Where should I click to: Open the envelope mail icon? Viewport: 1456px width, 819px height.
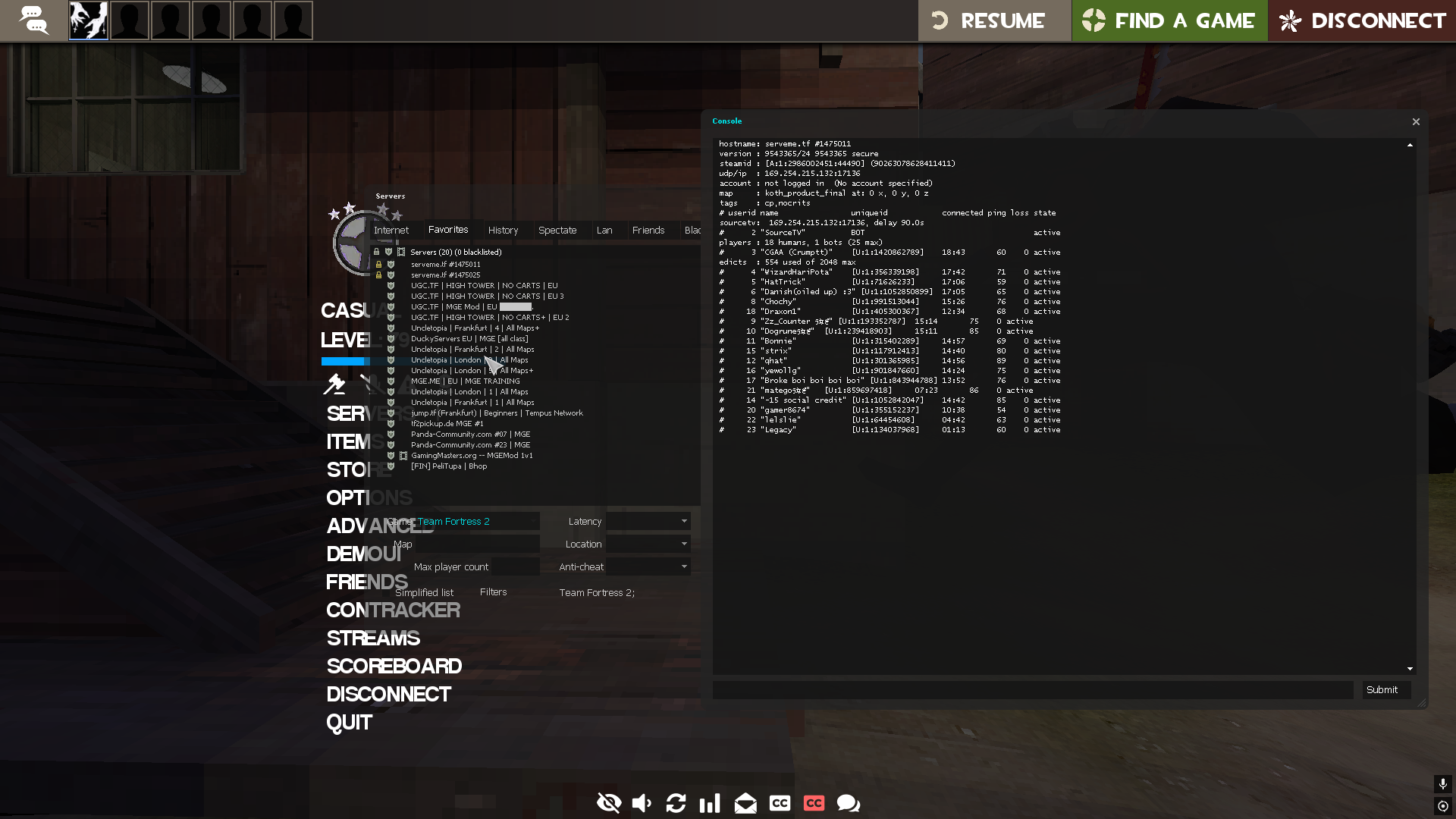745,803
